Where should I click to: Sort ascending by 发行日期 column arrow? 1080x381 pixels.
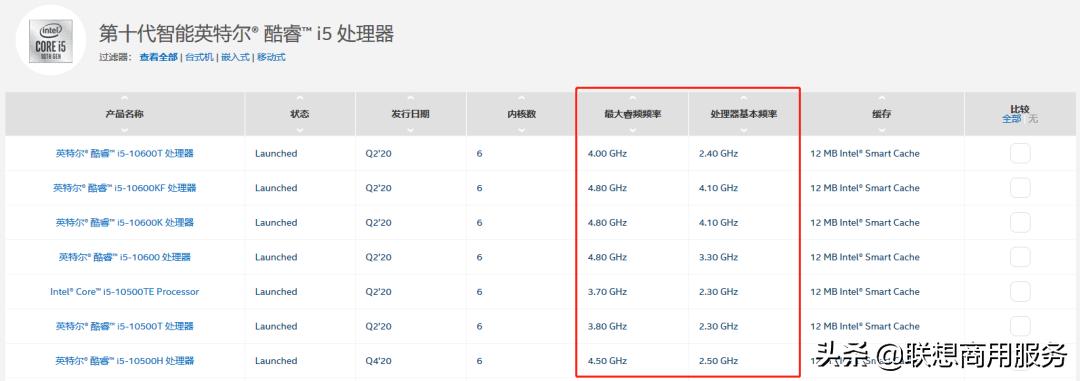[x=411, y=98]
